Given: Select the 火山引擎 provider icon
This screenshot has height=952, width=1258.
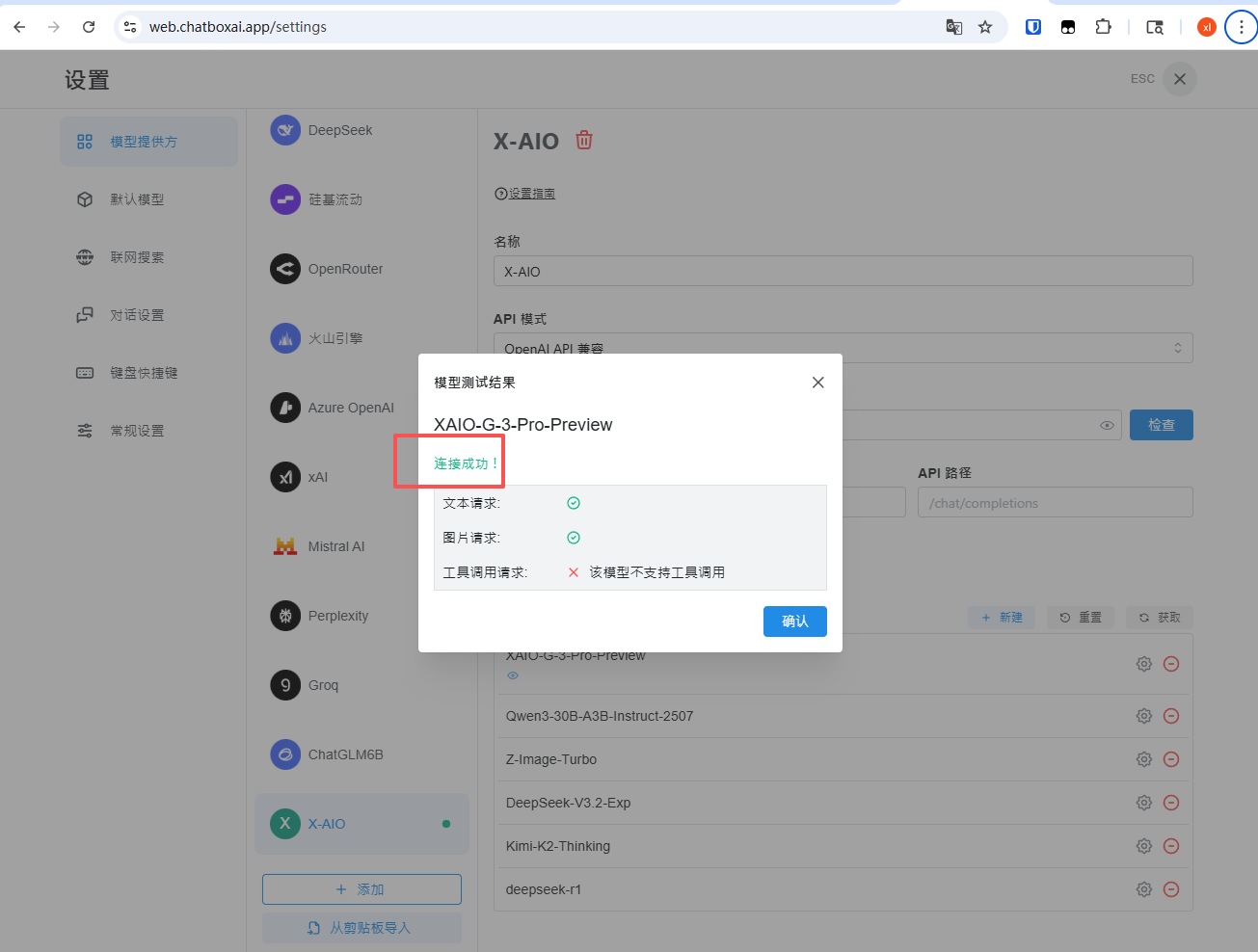Looking at the screenshot, I should pyautogui.click(x=285, y=338).
